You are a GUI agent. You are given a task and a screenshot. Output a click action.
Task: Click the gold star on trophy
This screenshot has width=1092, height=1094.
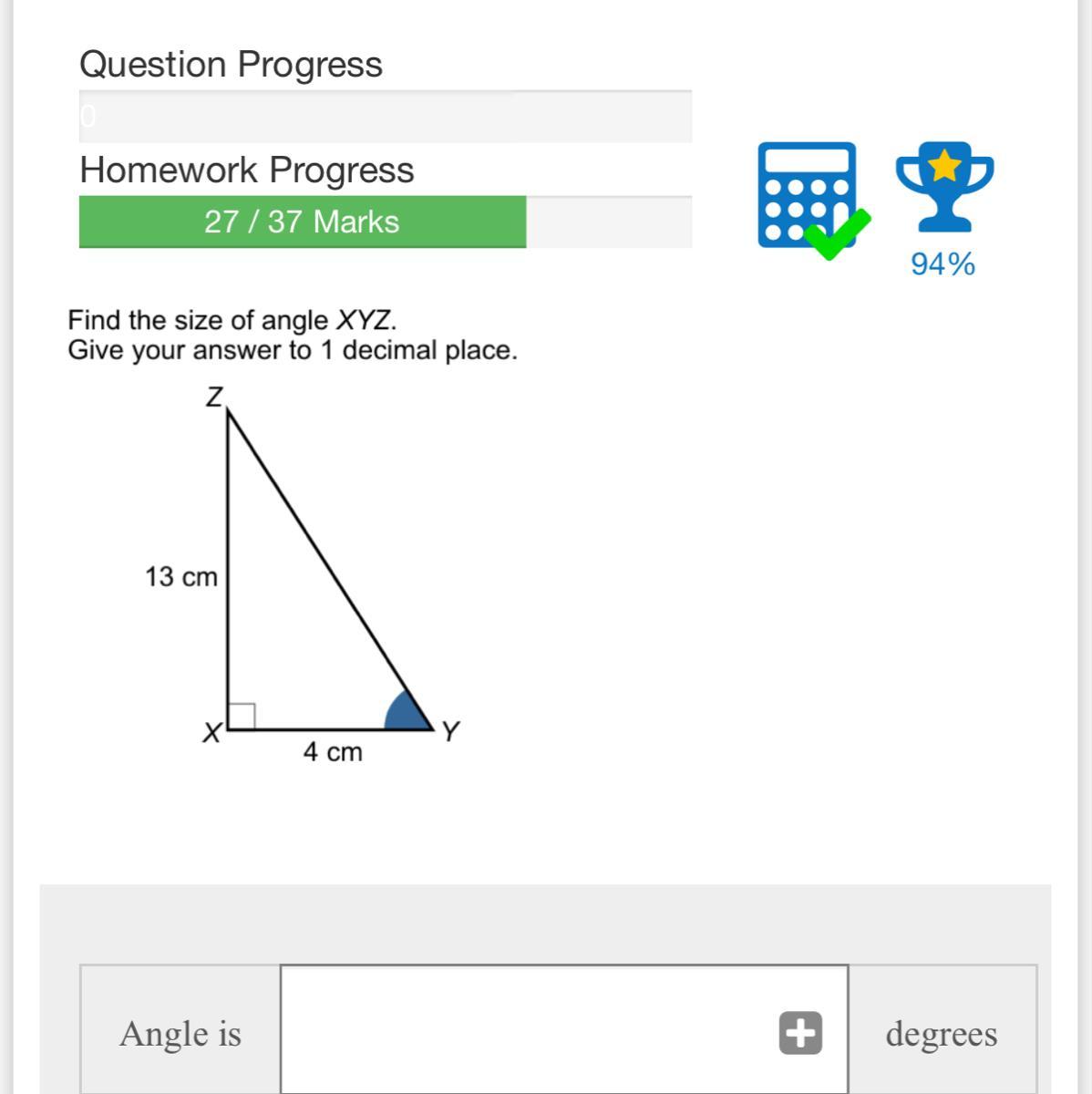click(945, 166)
